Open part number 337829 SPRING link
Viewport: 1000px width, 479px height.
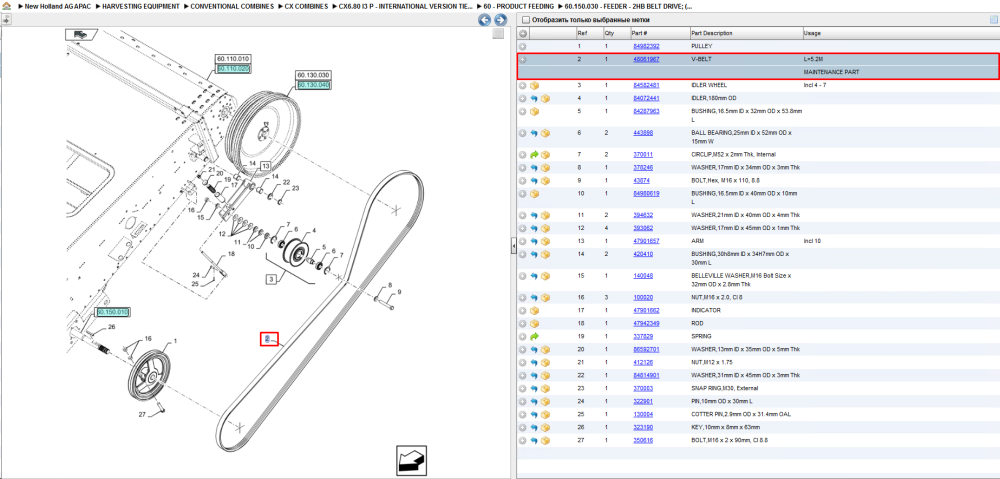click(643, 336)
